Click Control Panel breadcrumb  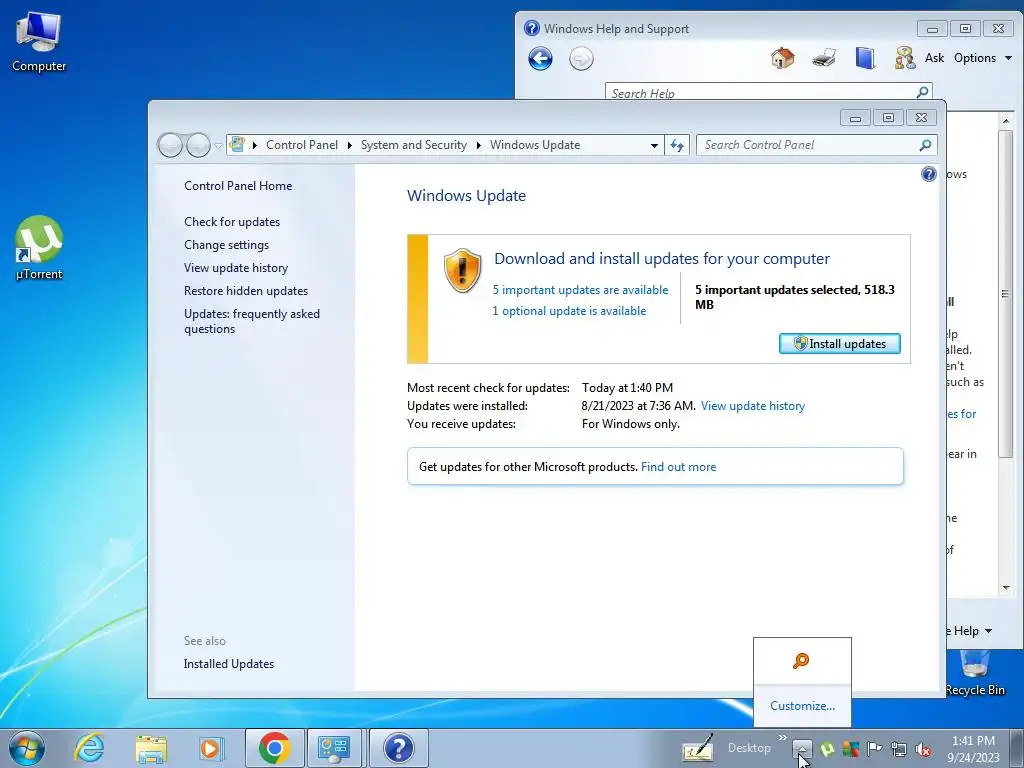(x=302, y=145)
